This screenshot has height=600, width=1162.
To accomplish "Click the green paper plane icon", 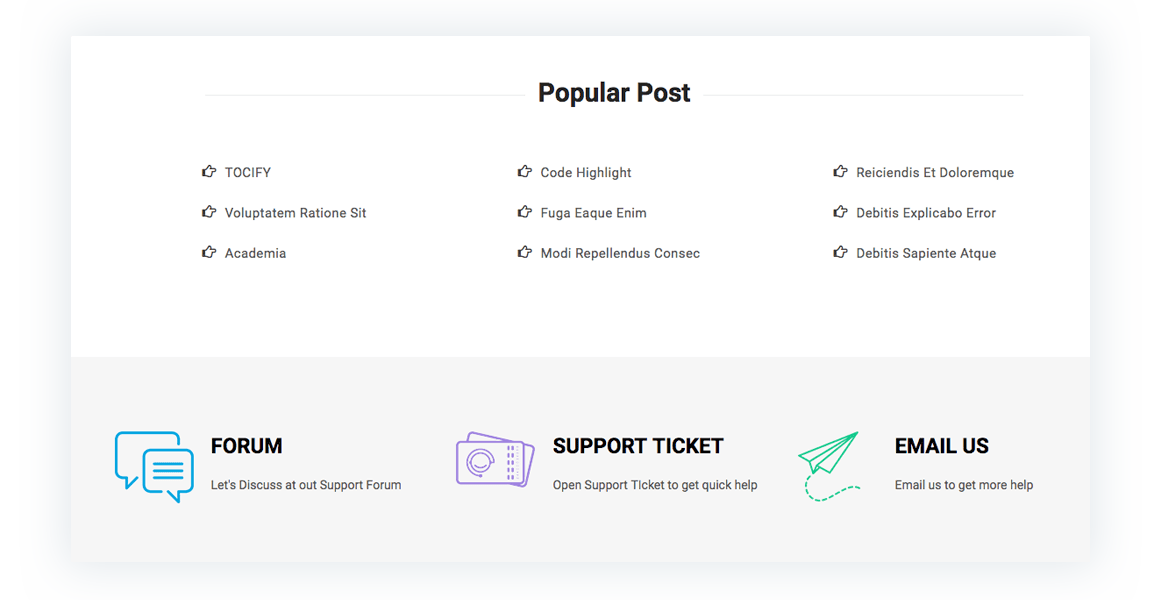I will click(829, 466).
